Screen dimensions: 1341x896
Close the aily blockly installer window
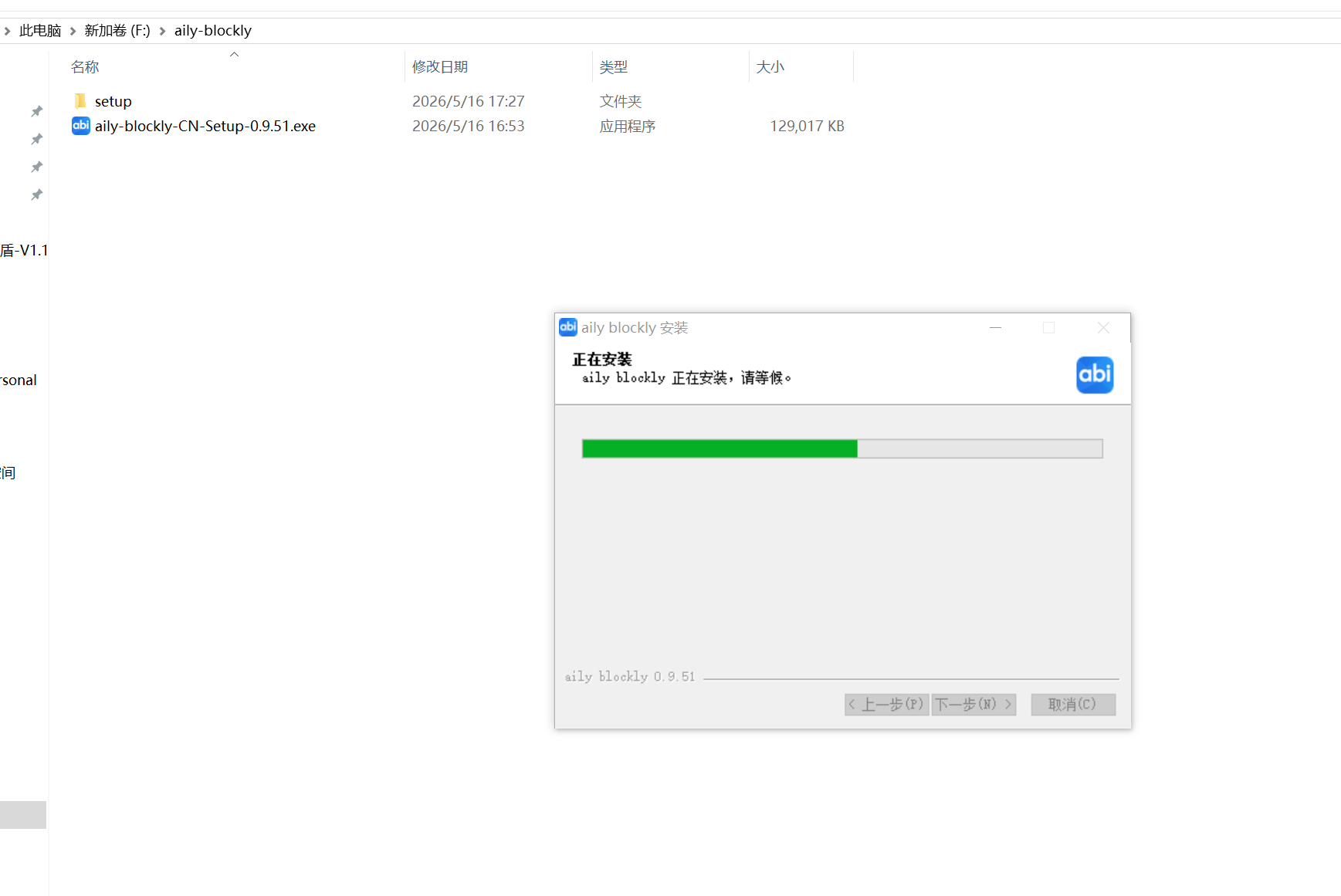tap(1104, 328)
